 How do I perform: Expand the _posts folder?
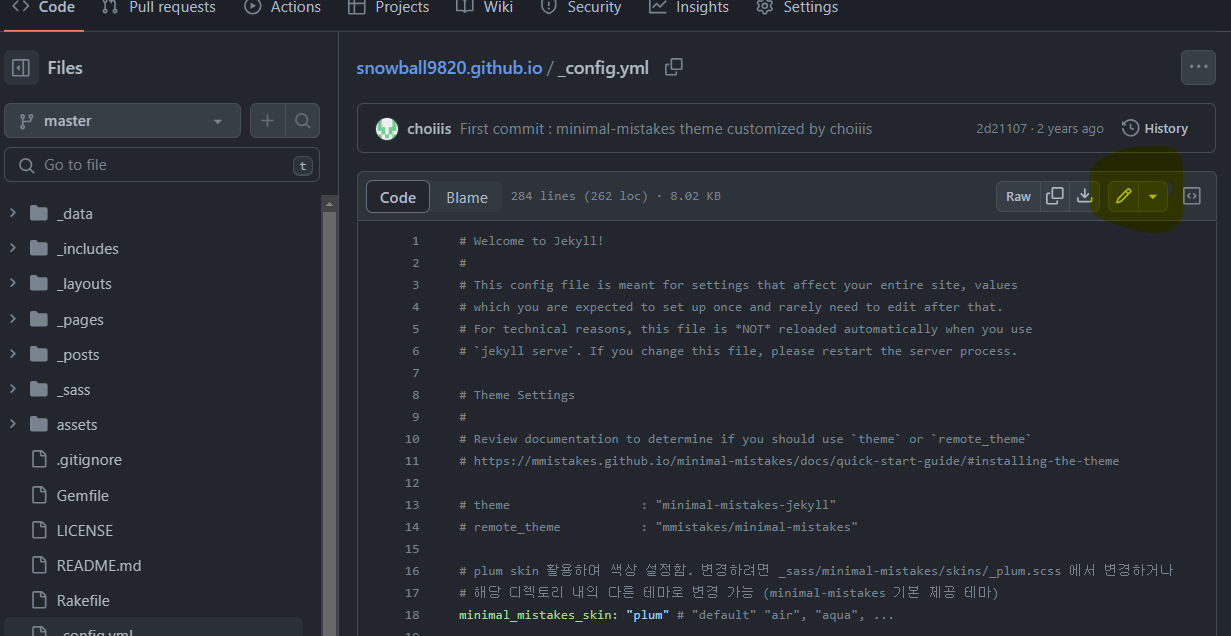coord(12,355)
